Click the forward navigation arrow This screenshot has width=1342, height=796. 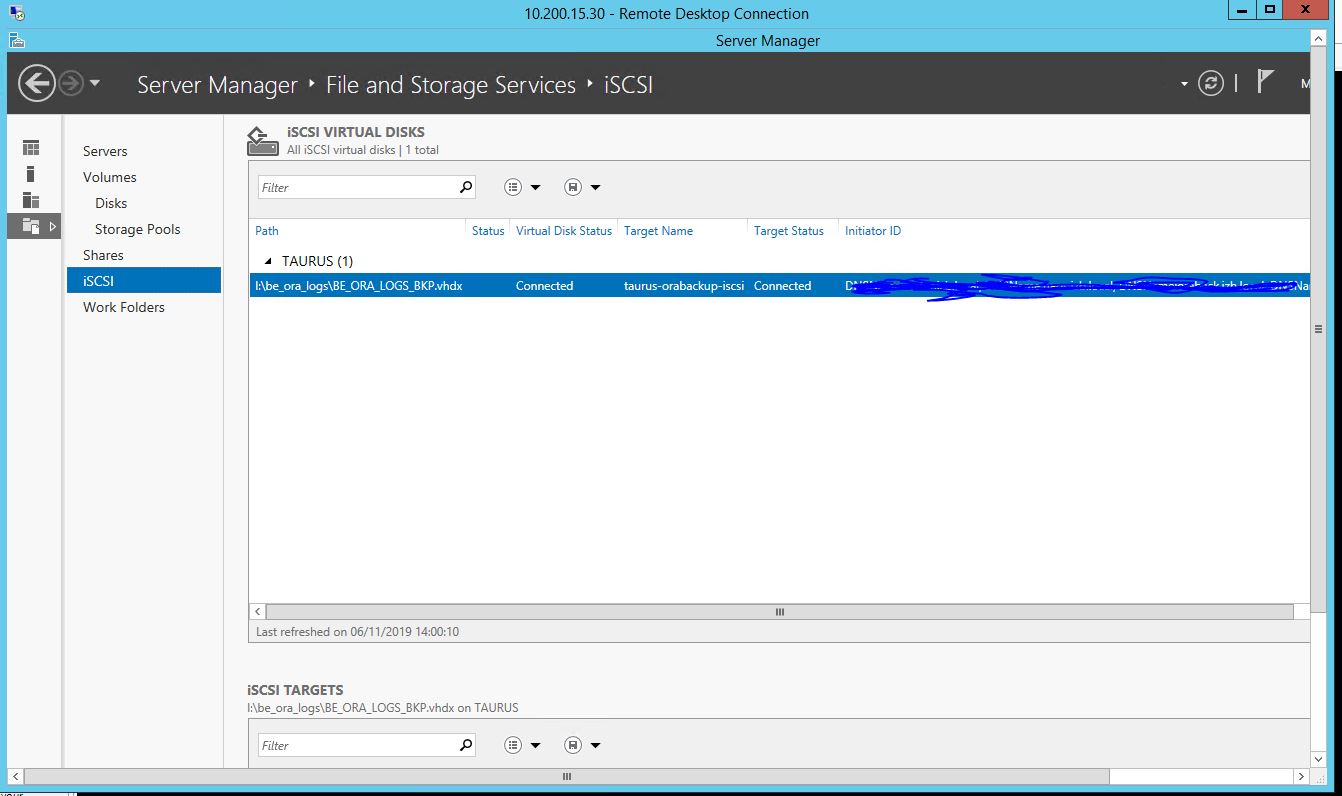(x=70, y=83)
